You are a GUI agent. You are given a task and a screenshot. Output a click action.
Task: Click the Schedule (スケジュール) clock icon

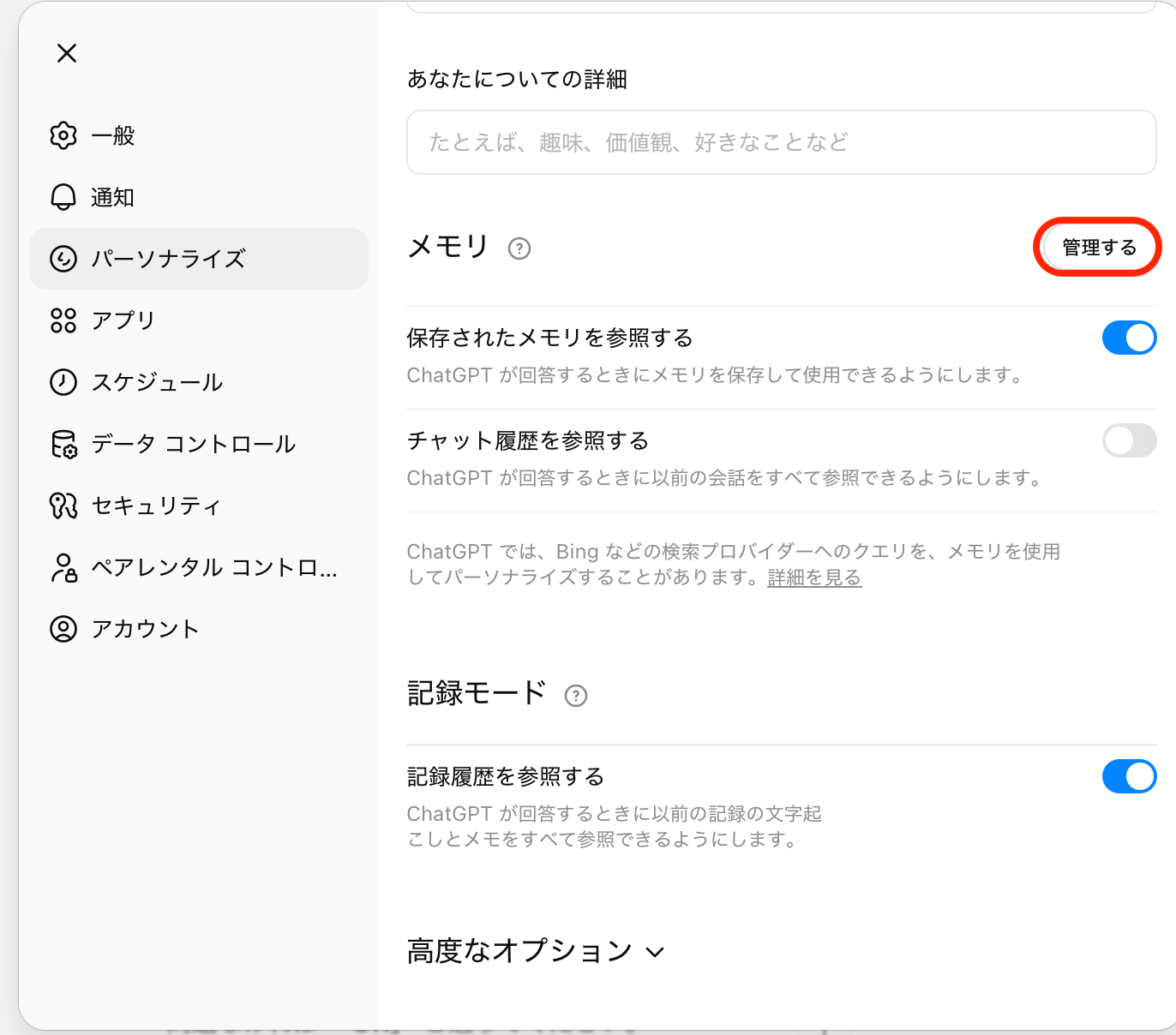pyautogui.click(x=63, y=382)
